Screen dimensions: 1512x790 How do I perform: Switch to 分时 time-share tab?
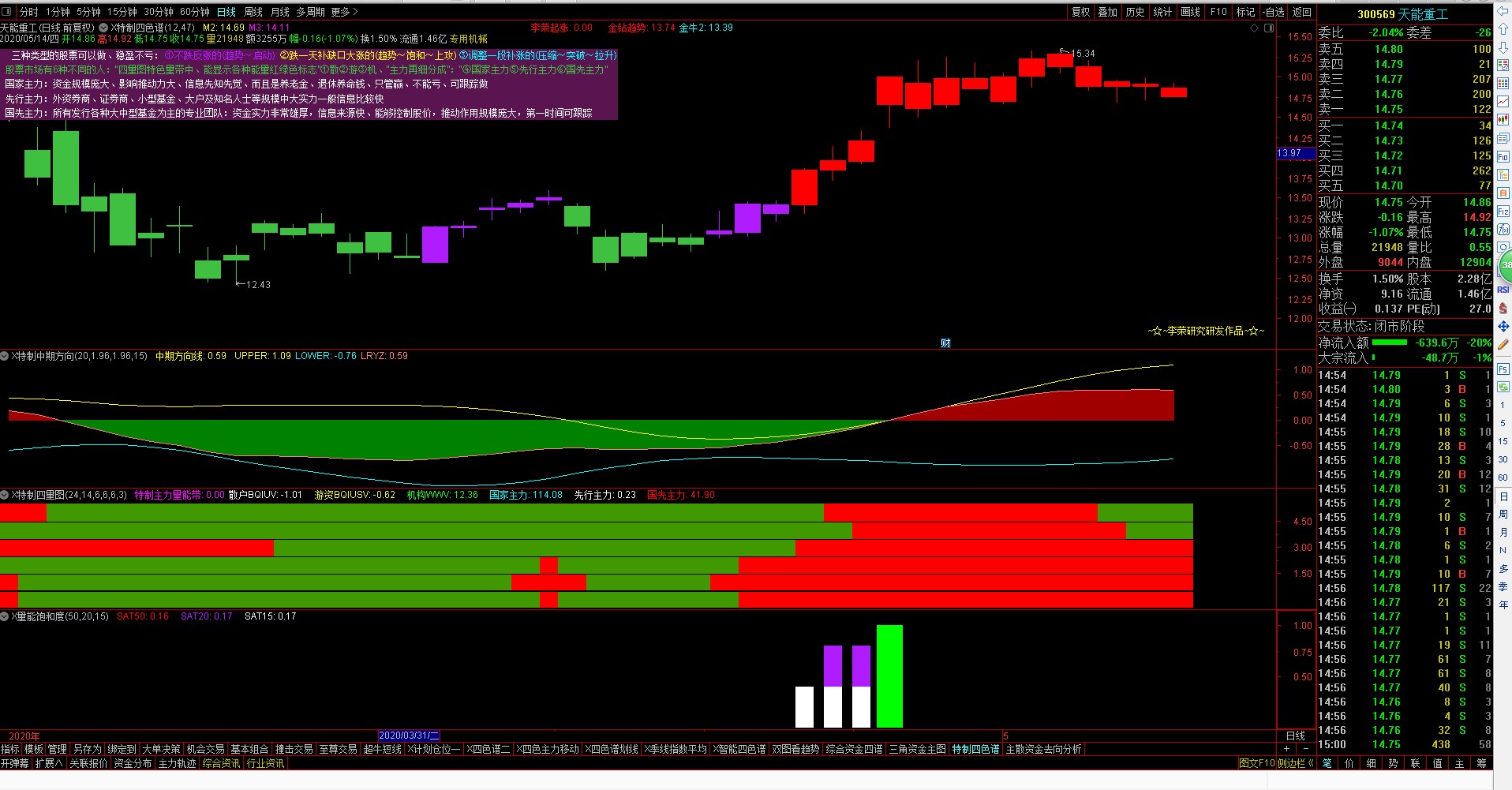pyautogui.click(x=29, y=12)
